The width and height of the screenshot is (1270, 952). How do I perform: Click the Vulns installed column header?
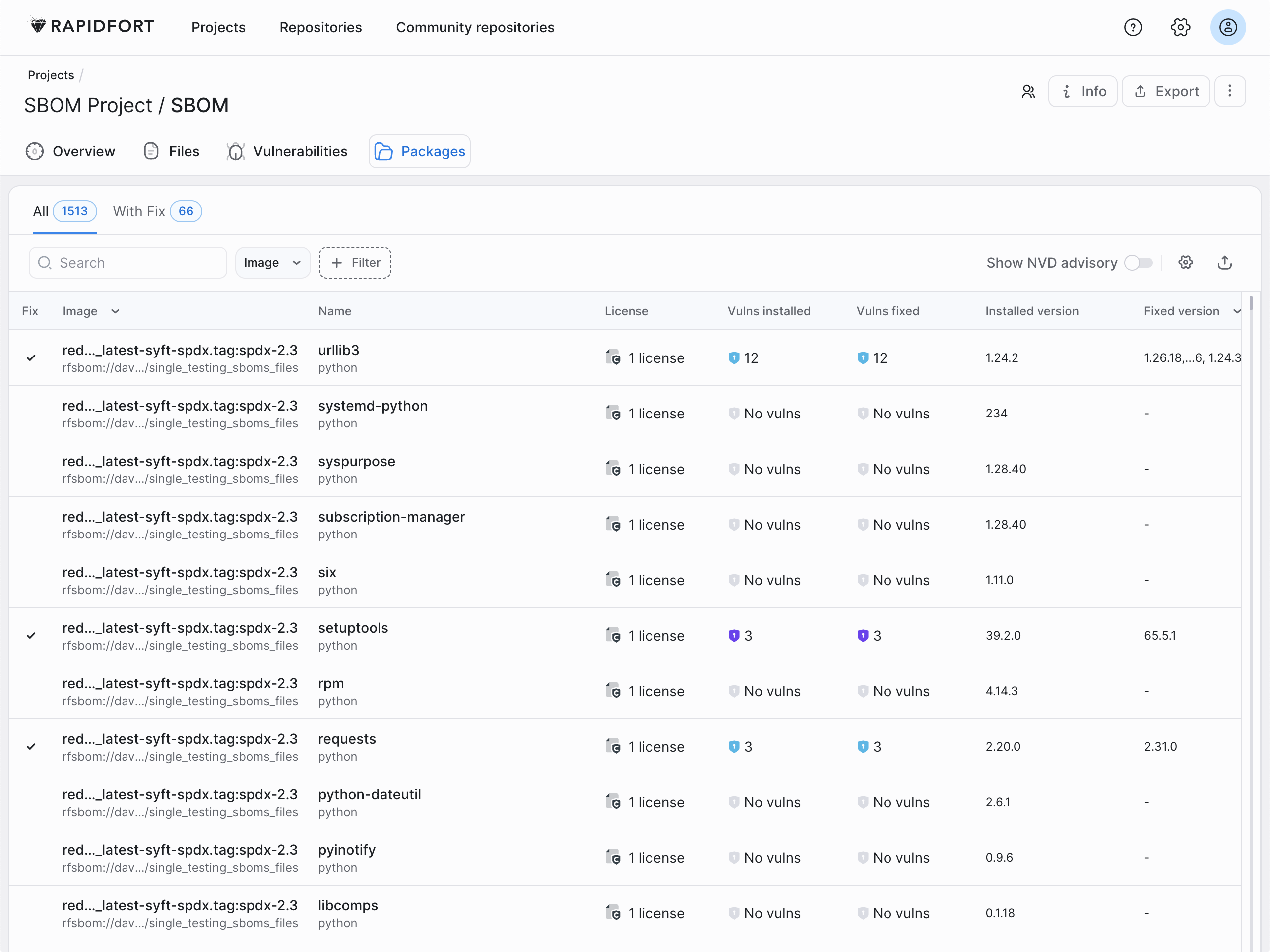[x=769, y=311]
